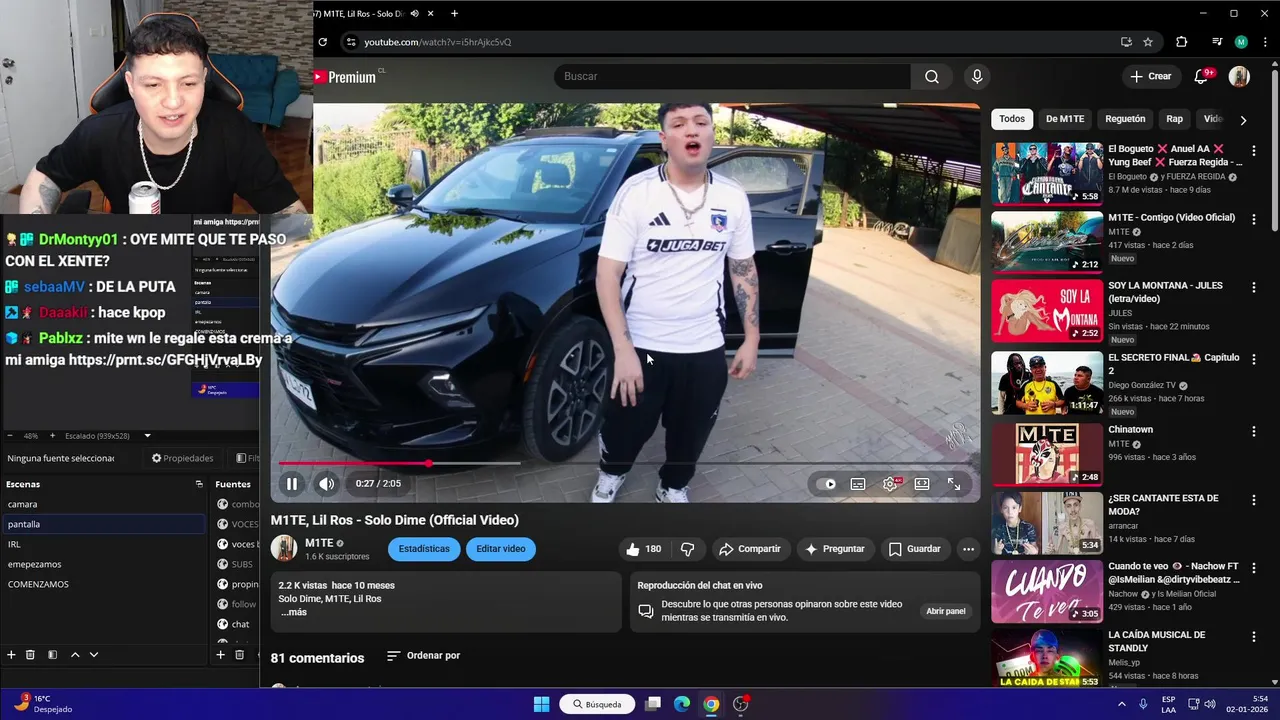The image size is (1280, 720).
Task: Click the site info icon in the address bar
Action: coord(349,42)
